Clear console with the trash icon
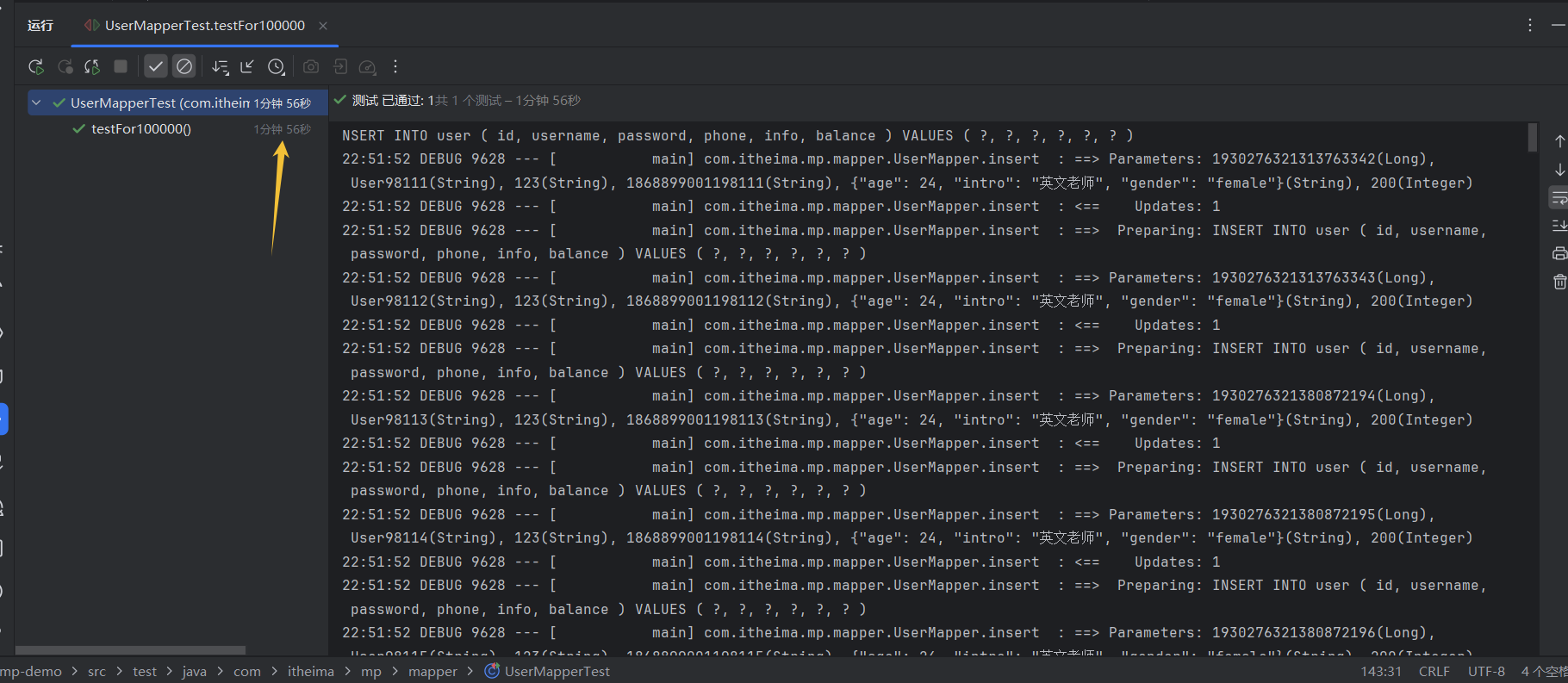Screen dimensions: 1568x683 [x=1559, y=282]
